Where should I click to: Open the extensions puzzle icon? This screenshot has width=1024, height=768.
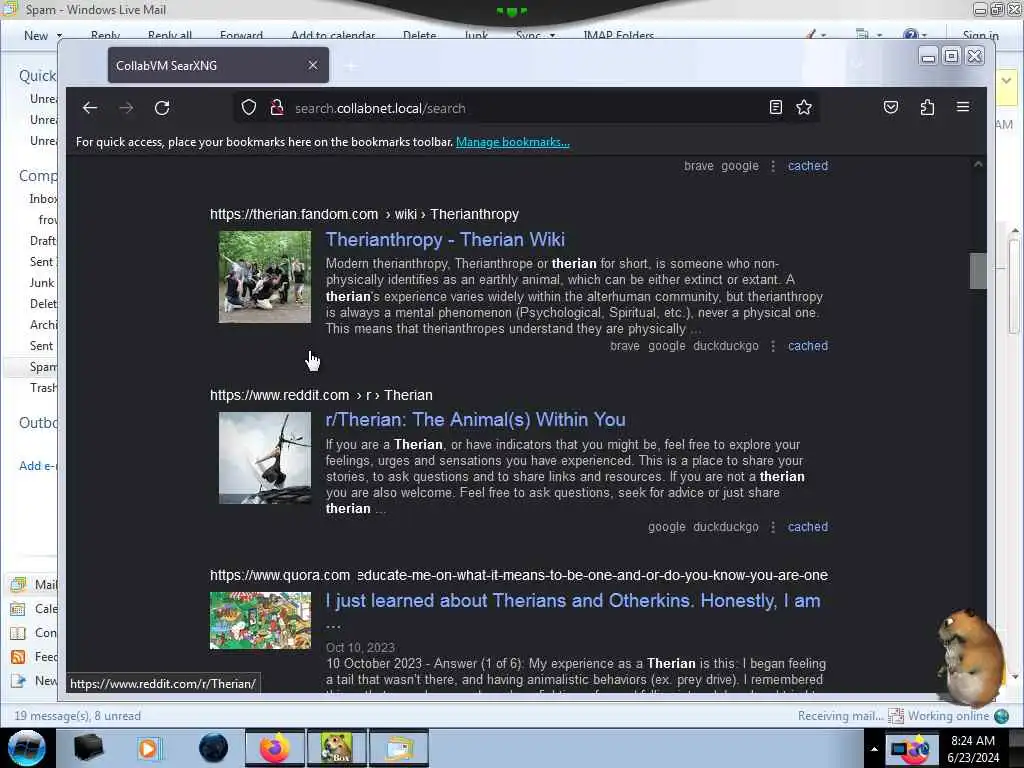[x=927, y=108]
